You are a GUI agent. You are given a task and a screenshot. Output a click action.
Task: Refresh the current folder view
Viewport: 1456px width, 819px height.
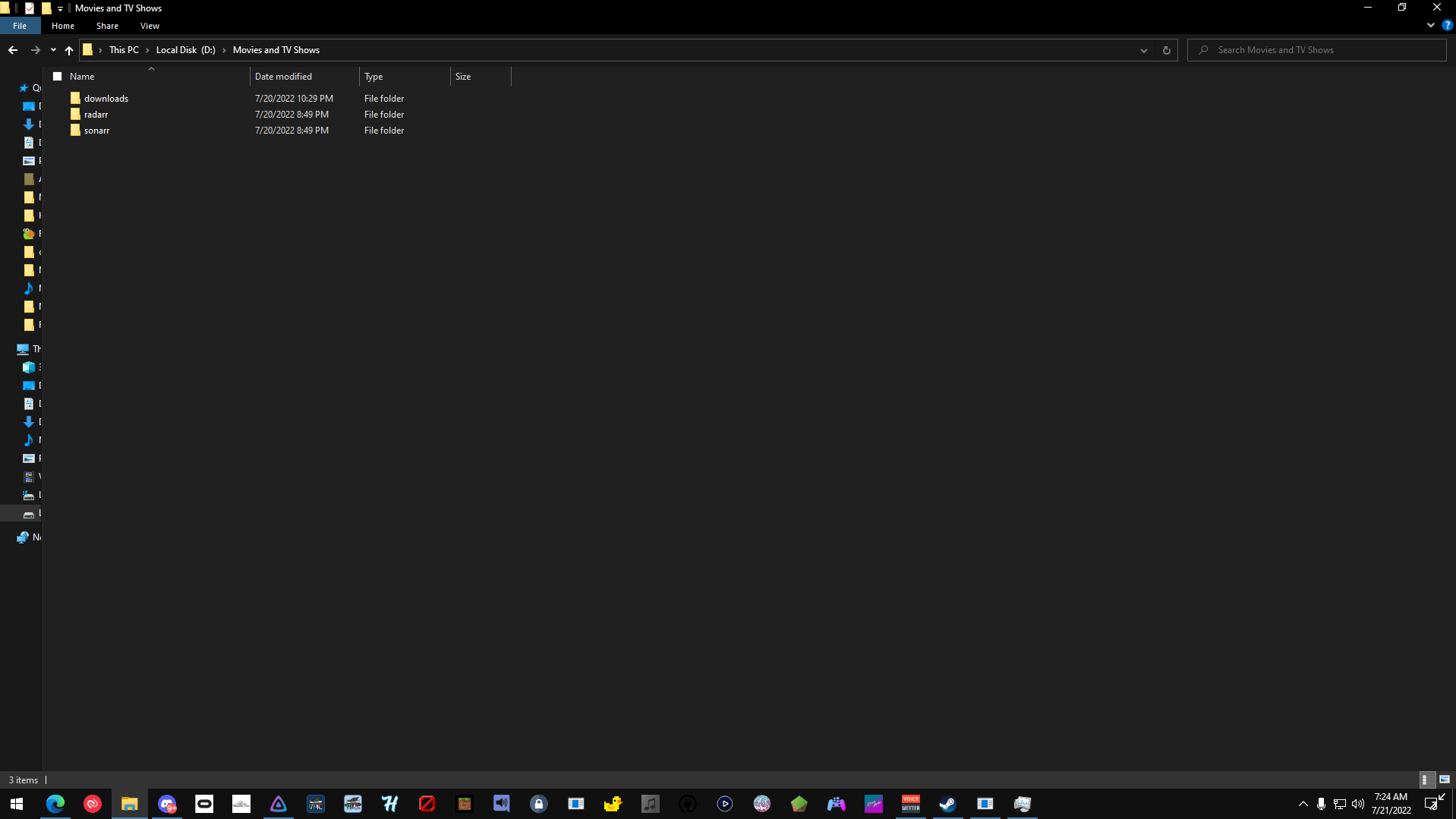(1166, 50)
